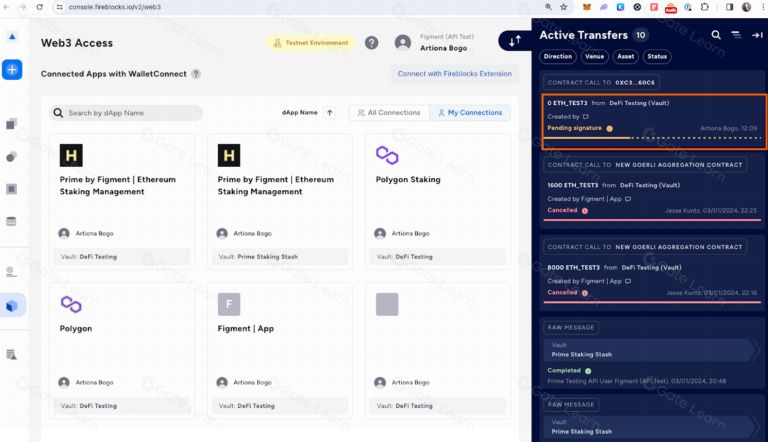
Task: Open the Polygon card title
Action: [x=76, y=329]
